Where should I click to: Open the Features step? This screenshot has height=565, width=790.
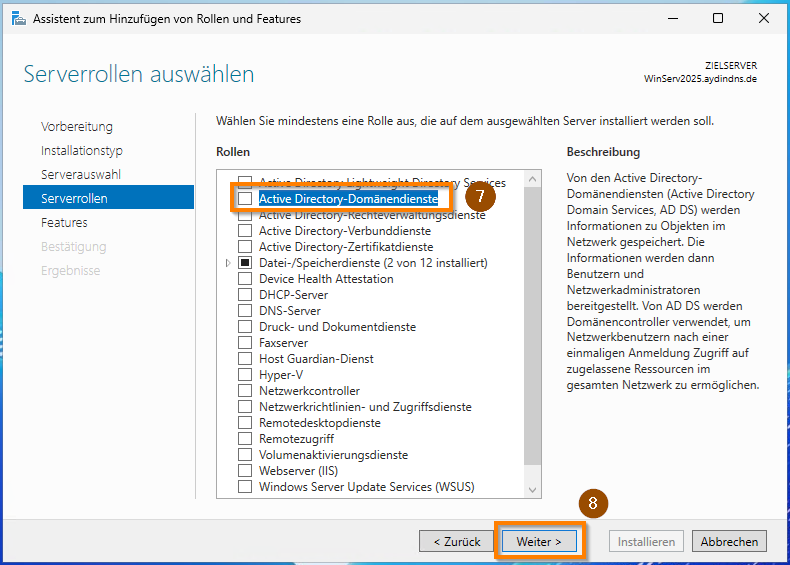(64, 222)
